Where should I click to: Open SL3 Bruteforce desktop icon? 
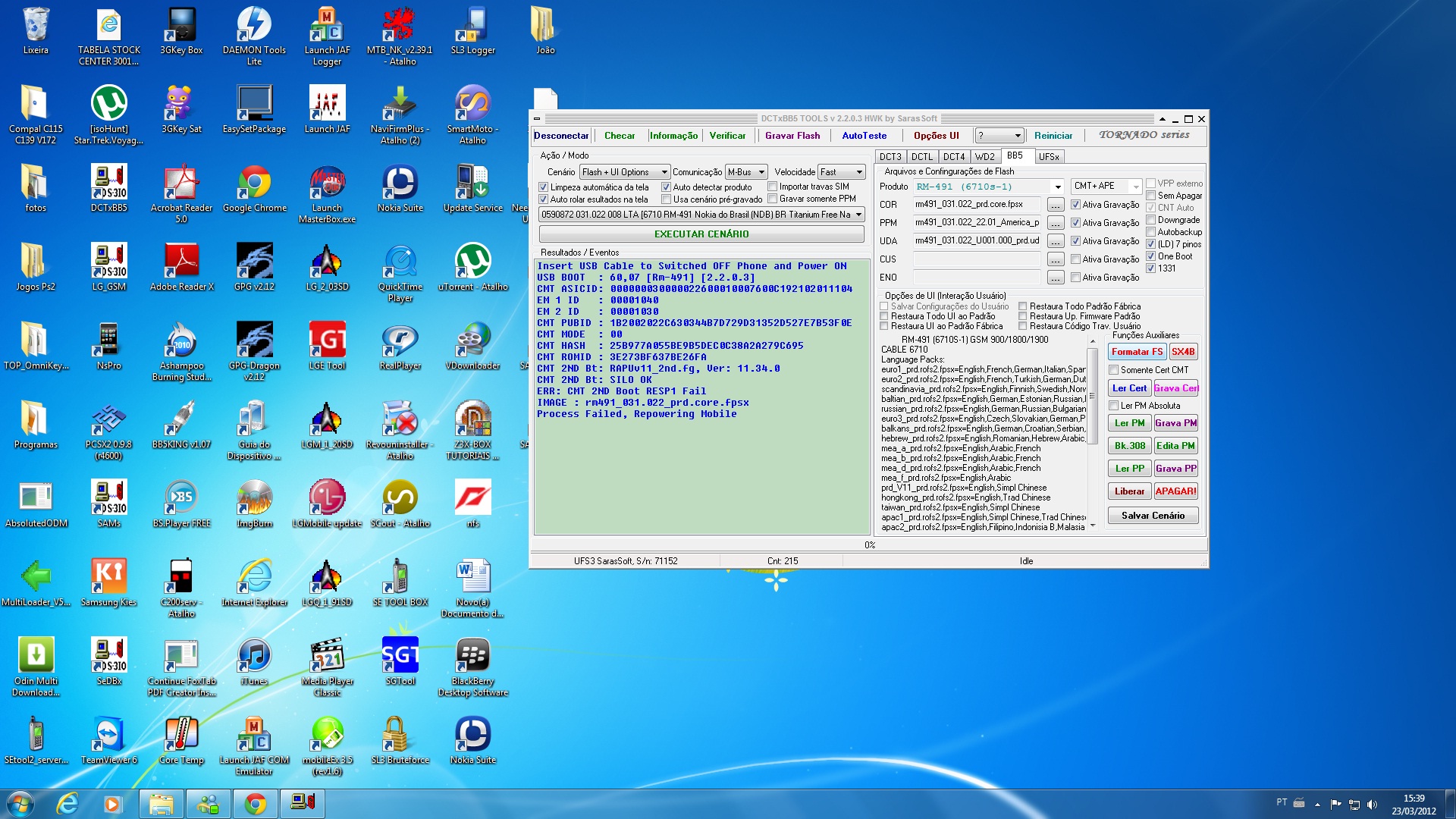point(400,741)
